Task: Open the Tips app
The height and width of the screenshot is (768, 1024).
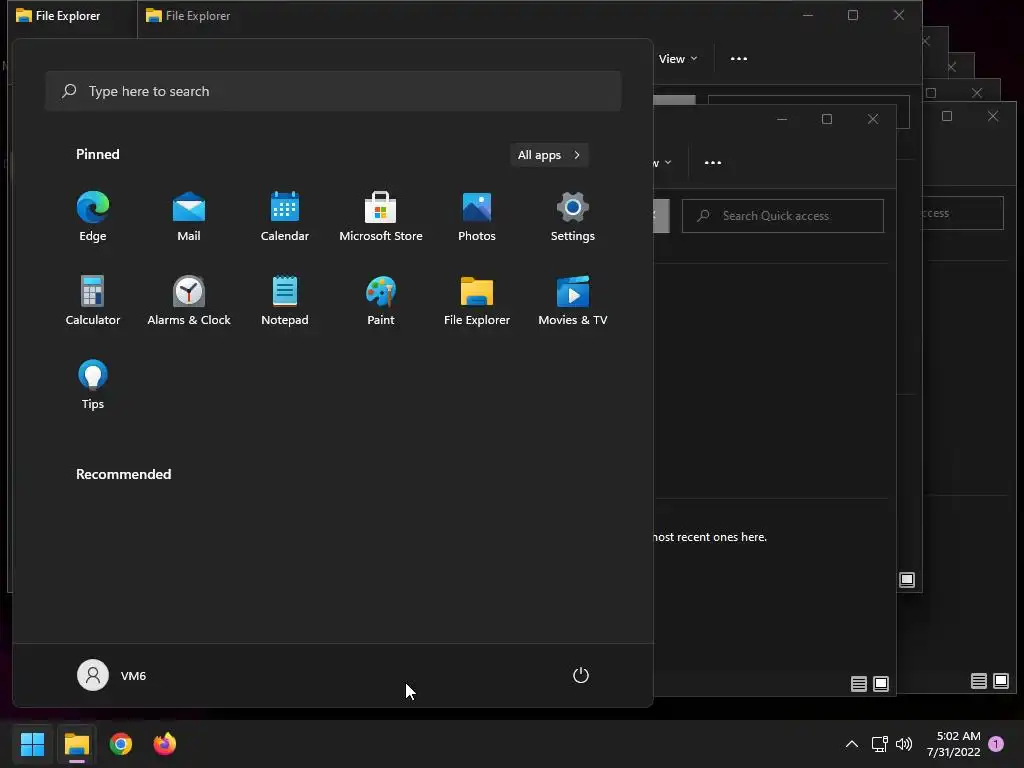Action: (93, 385)
